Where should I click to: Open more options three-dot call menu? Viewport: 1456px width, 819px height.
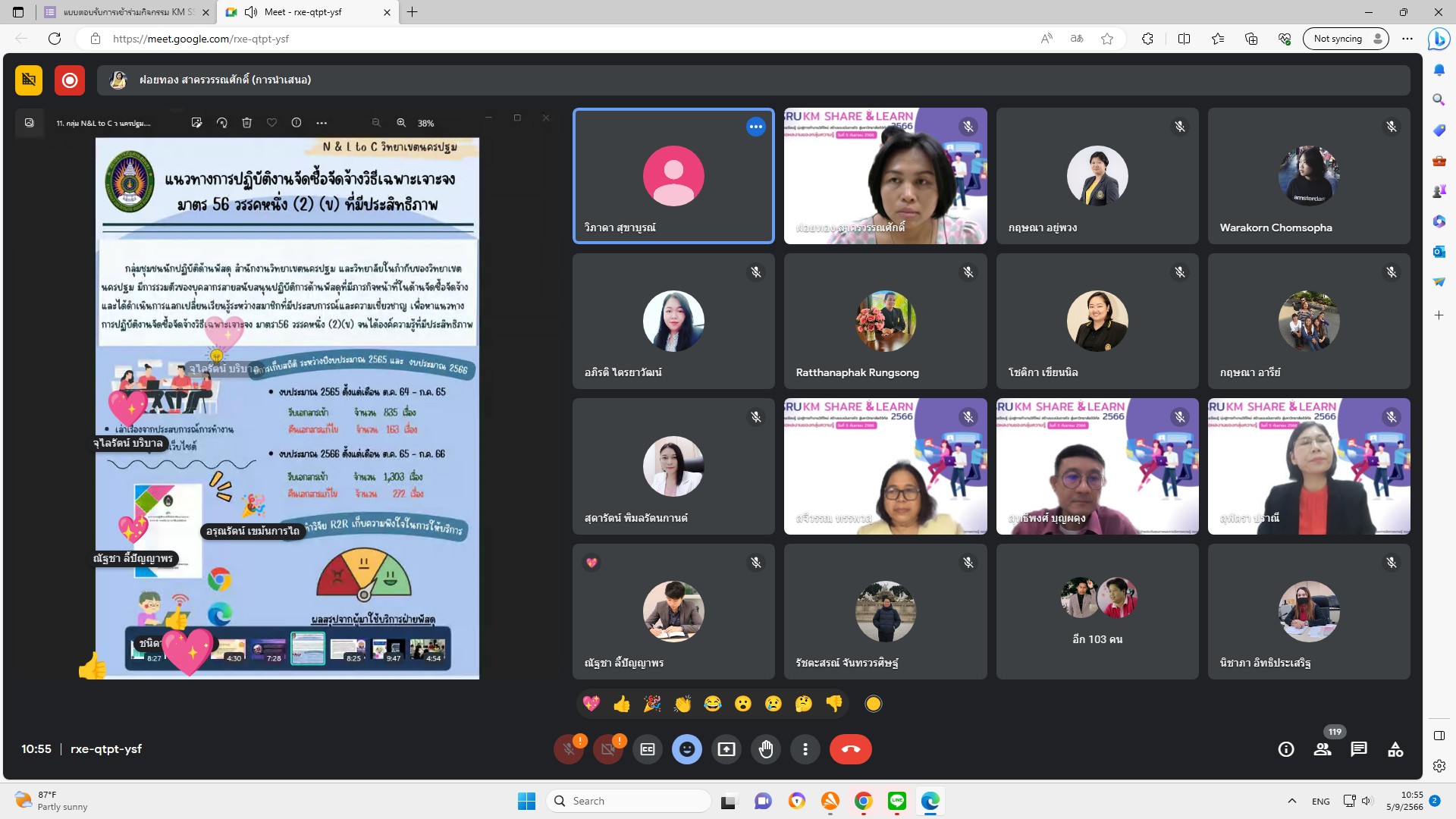coord(805,749)
